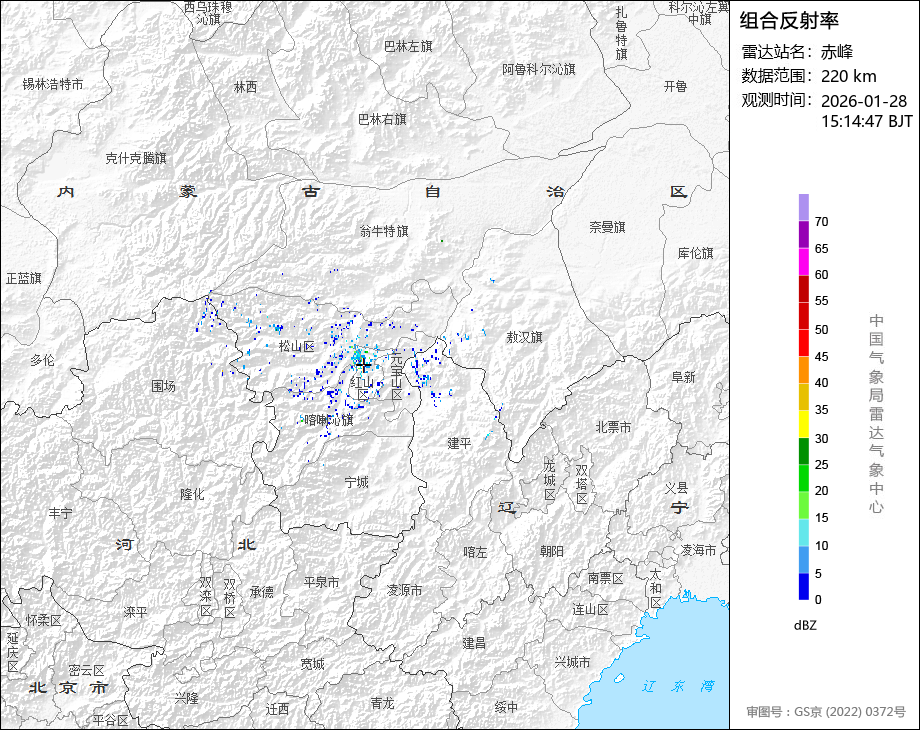Click the legend value 70
This screenshot has width=920, height=730.
click(x=821, y=222)
